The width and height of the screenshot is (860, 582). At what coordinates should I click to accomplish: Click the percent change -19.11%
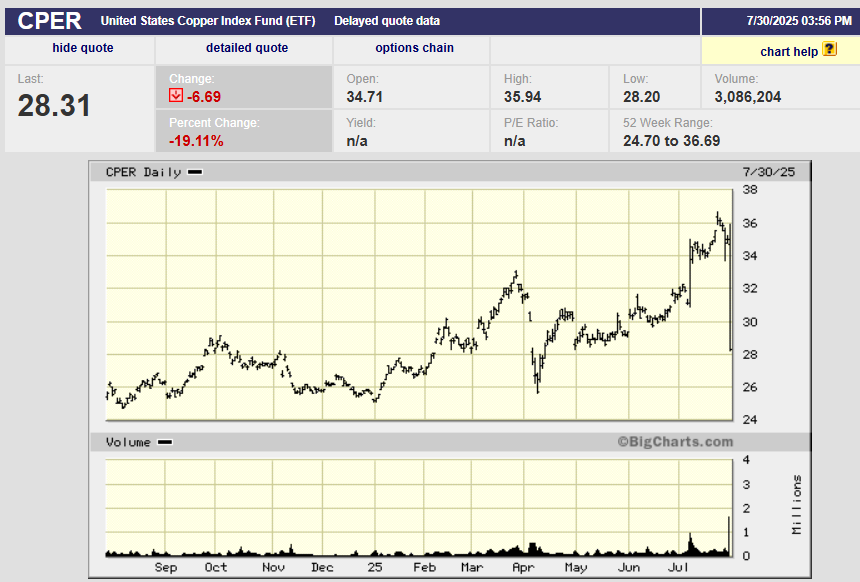click(x=196, y=141)
